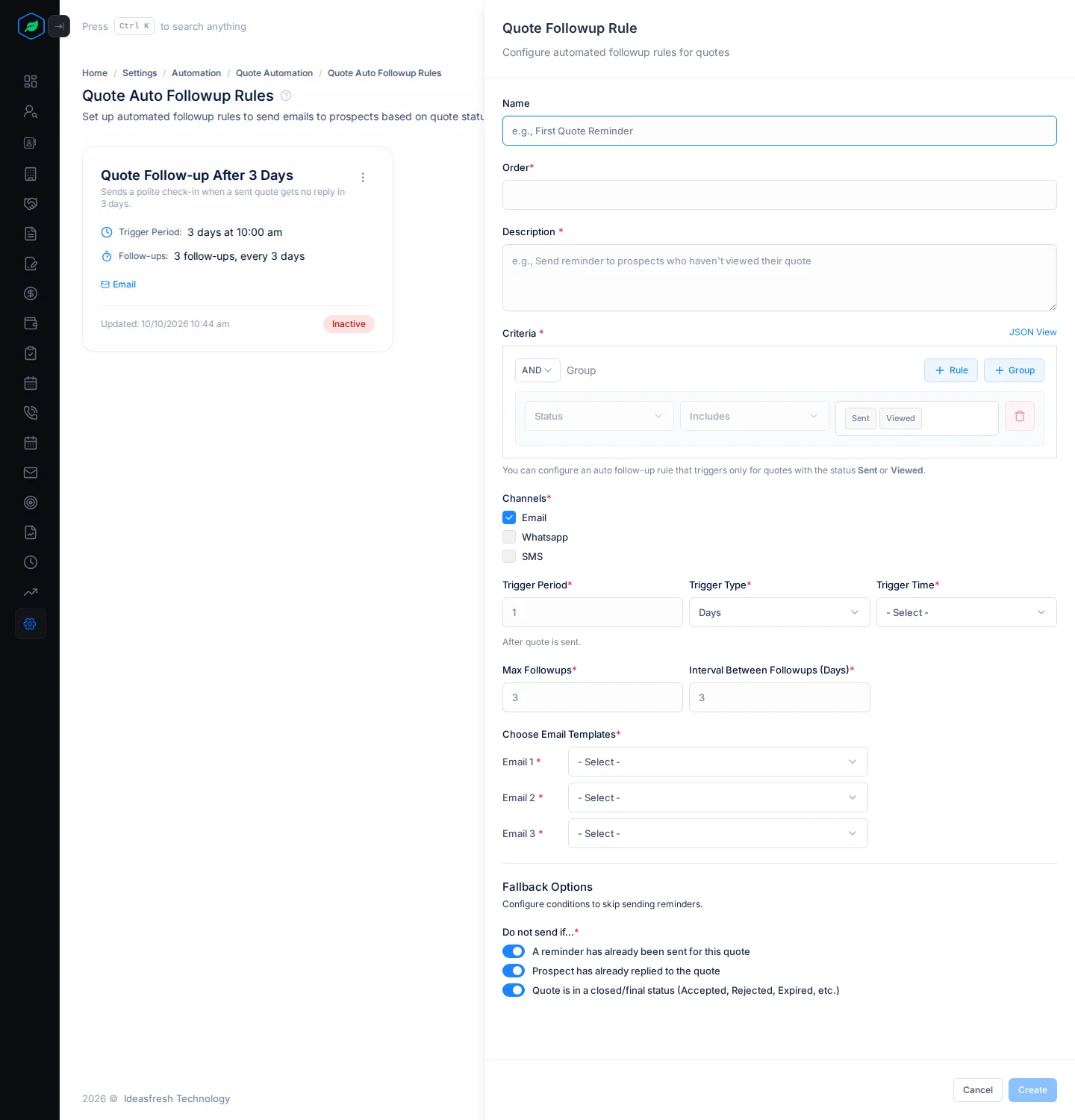Screen dimensions: 1075x1120
Task: Open the three-dot menu on the rule card
Action: tap(363, 178)
